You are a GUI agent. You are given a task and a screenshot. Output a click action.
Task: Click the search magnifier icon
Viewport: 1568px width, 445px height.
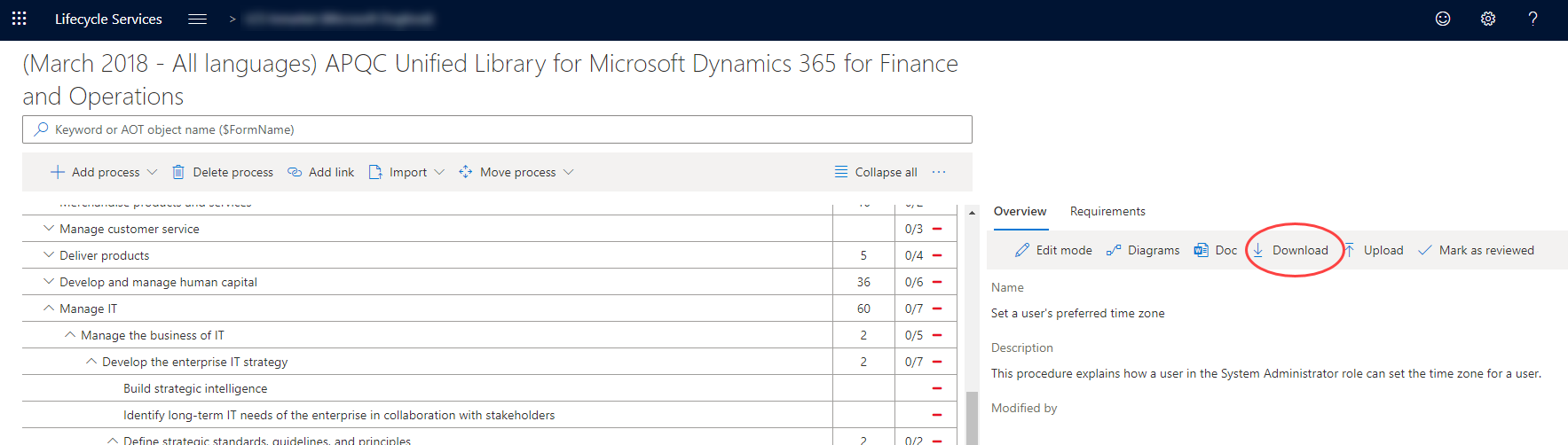(x=41, y=129)
